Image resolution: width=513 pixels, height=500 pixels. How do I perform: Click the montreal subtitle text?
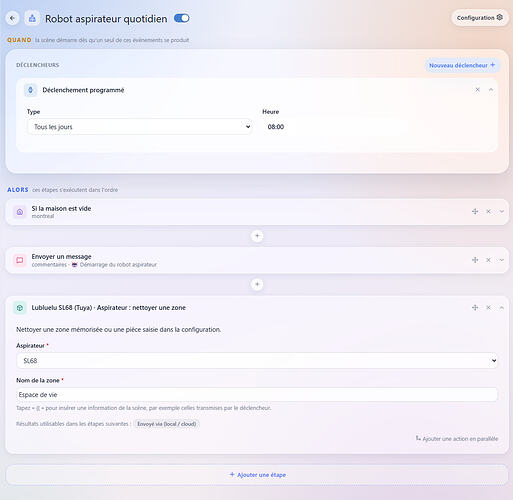(43, 216)
